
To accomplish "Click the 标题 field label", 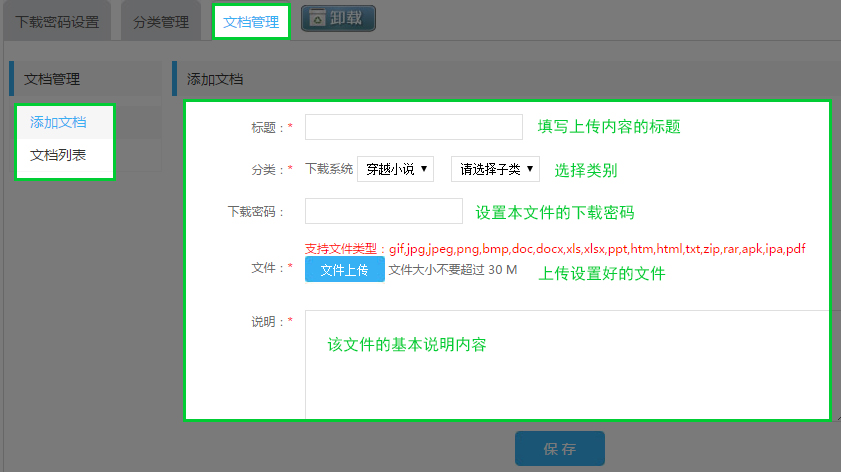I will [x=267, y=127].
